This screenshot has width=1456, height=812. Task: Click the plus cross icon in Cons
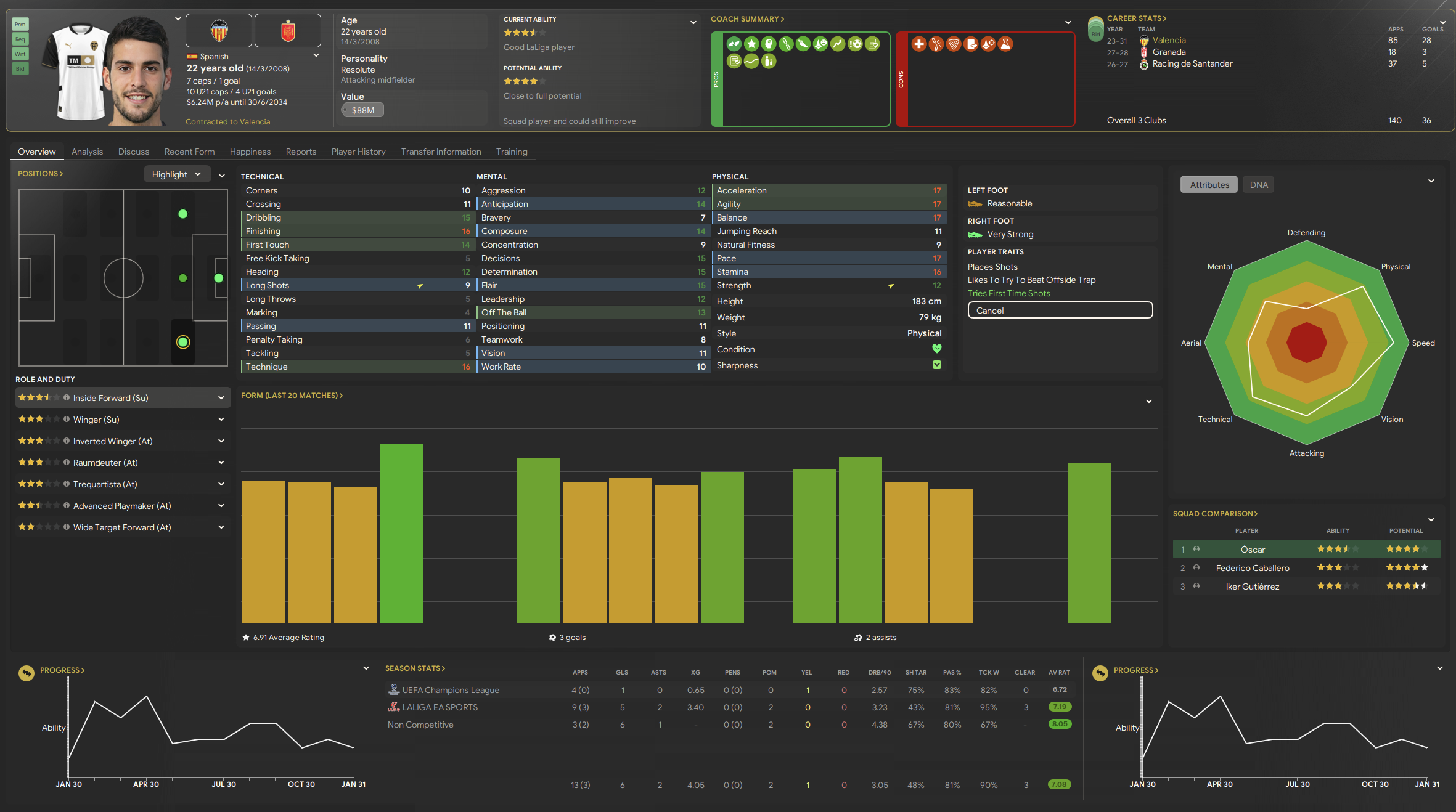tap(919, 44)
